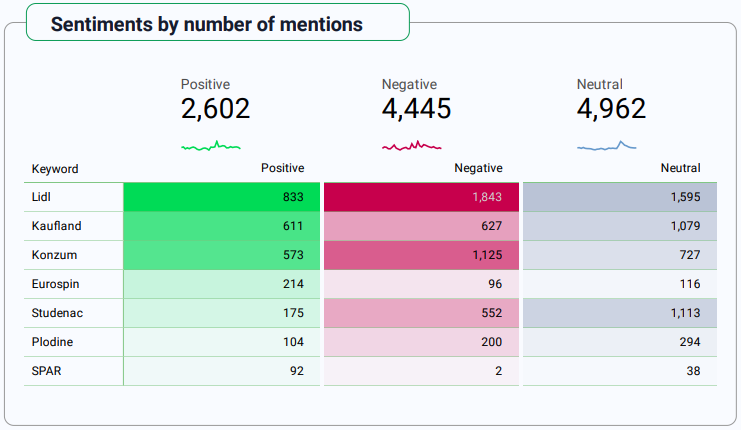
Task: Click the Kaufland keyword row label
Action: (56, 226)
